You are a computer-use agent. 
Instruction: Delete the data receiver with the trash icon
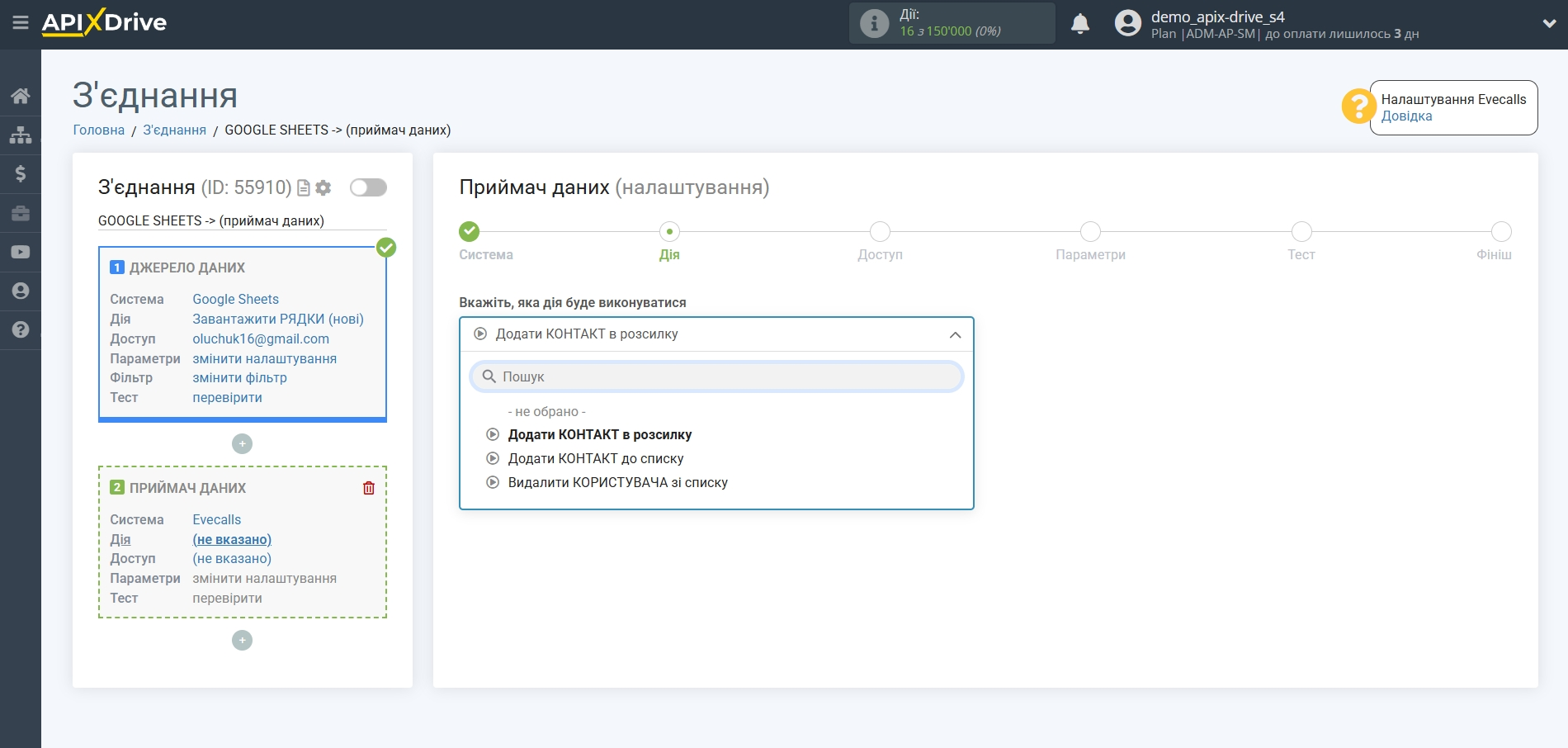pos(369,488)
